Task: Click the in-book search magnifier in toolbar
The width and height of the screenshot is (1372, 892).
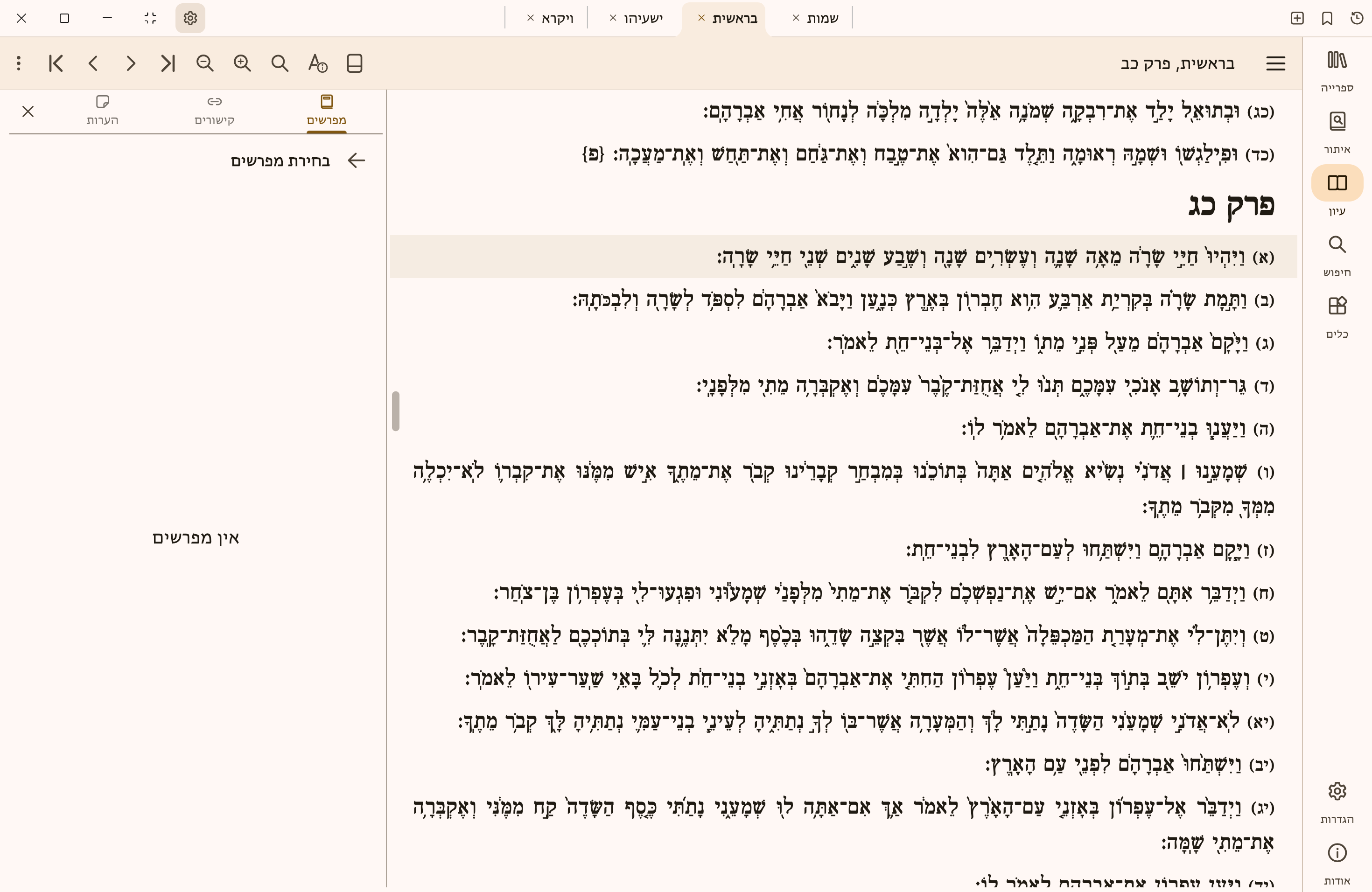Action: (280, 63)
